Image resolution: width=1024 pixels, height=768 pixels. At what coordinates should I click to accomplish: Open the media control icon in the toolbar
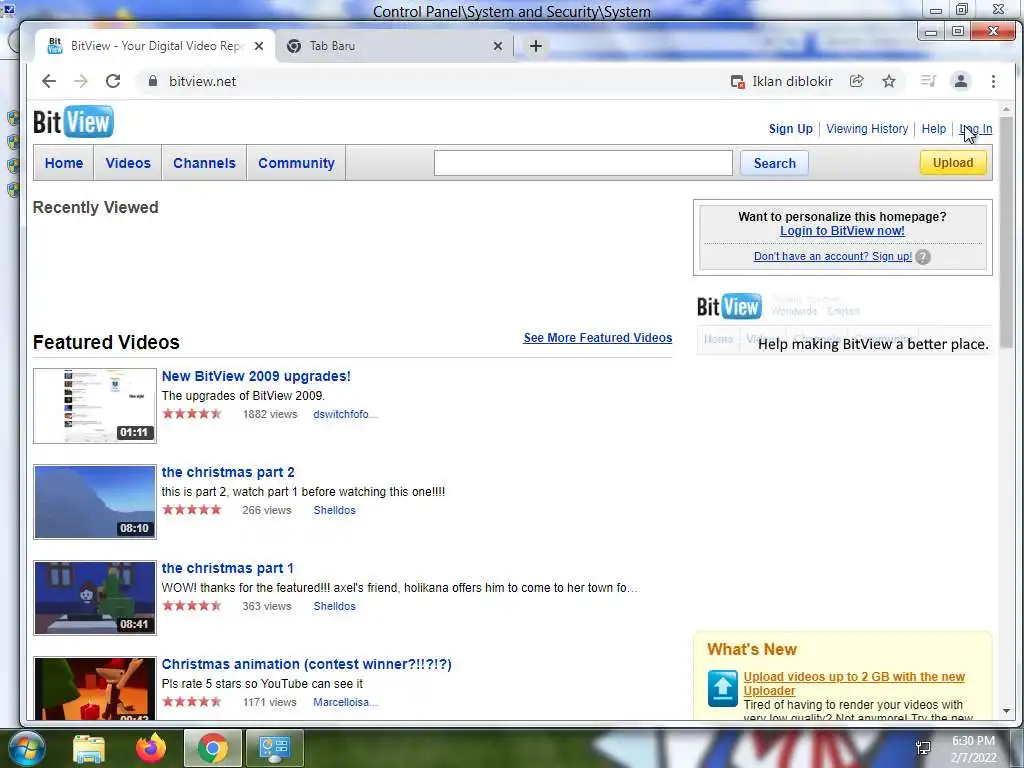pyautogui.click(x=928, y=81)
